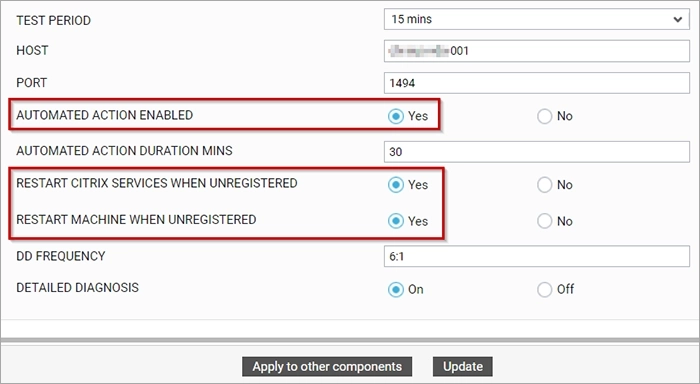Click the Apply to other components button
This screenshot has width=700, height=384.
click(327, 367)
